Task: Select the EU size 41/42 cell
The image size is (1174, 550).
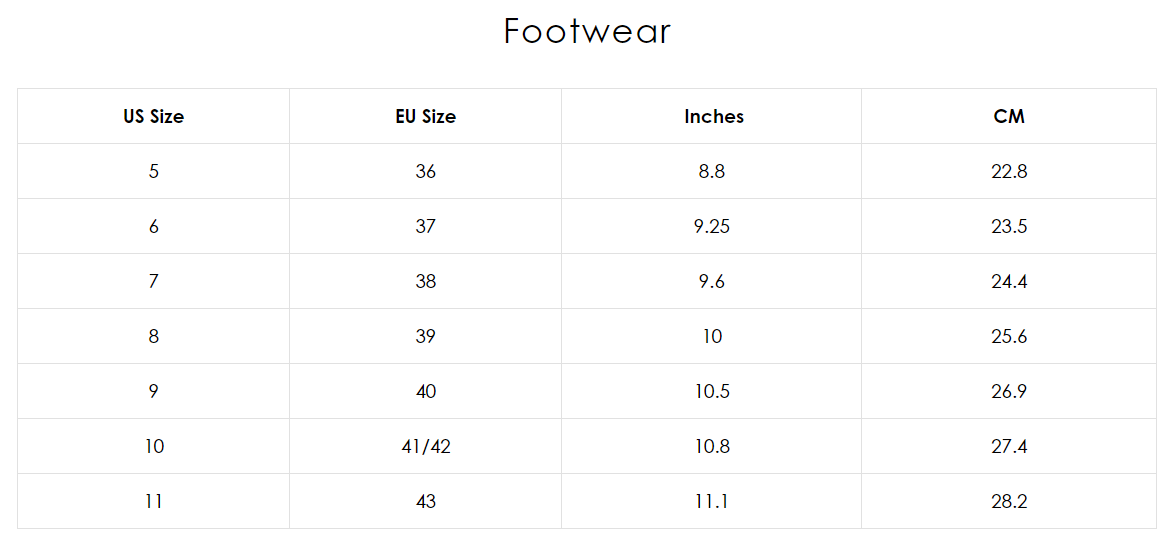Action: 425,446
